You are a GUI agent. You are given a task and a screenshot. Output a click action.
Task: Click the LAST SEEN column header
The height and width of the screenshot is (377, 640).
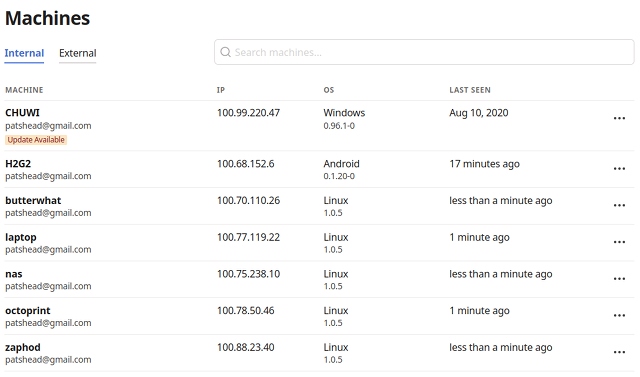pos(470,90)
